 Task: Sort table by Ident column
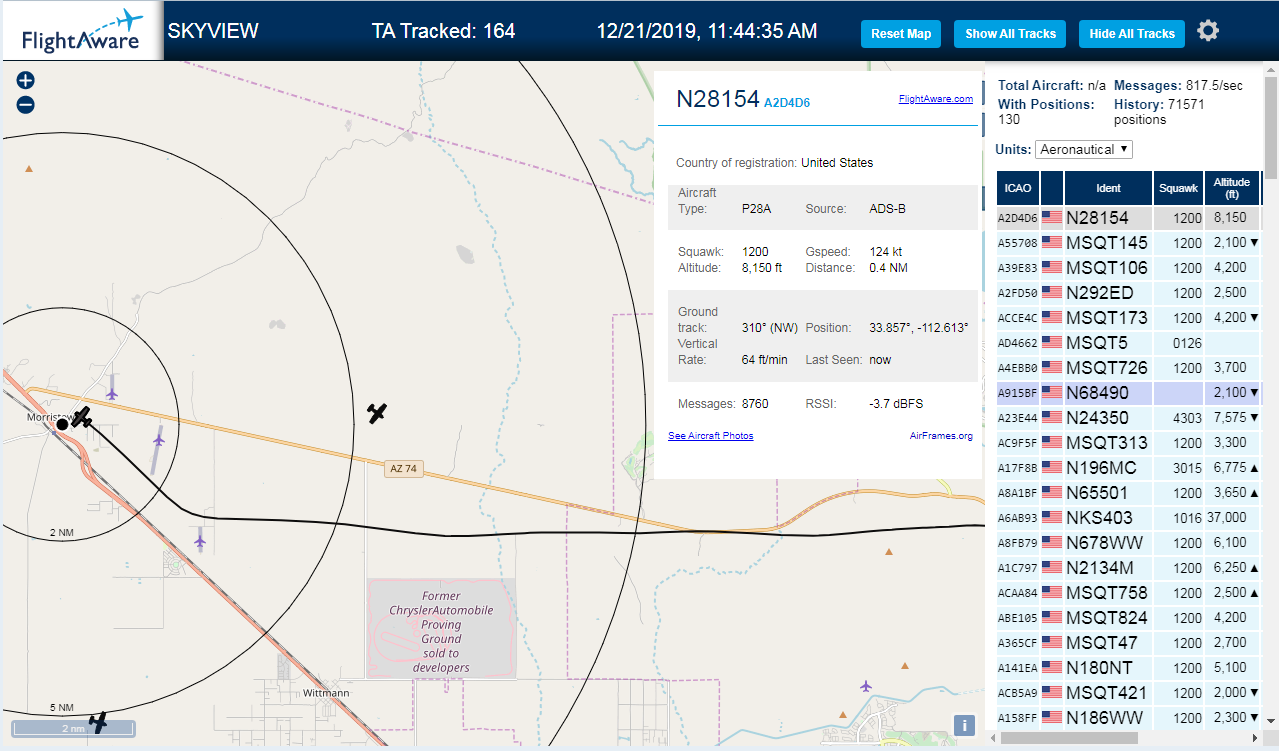1109,188
